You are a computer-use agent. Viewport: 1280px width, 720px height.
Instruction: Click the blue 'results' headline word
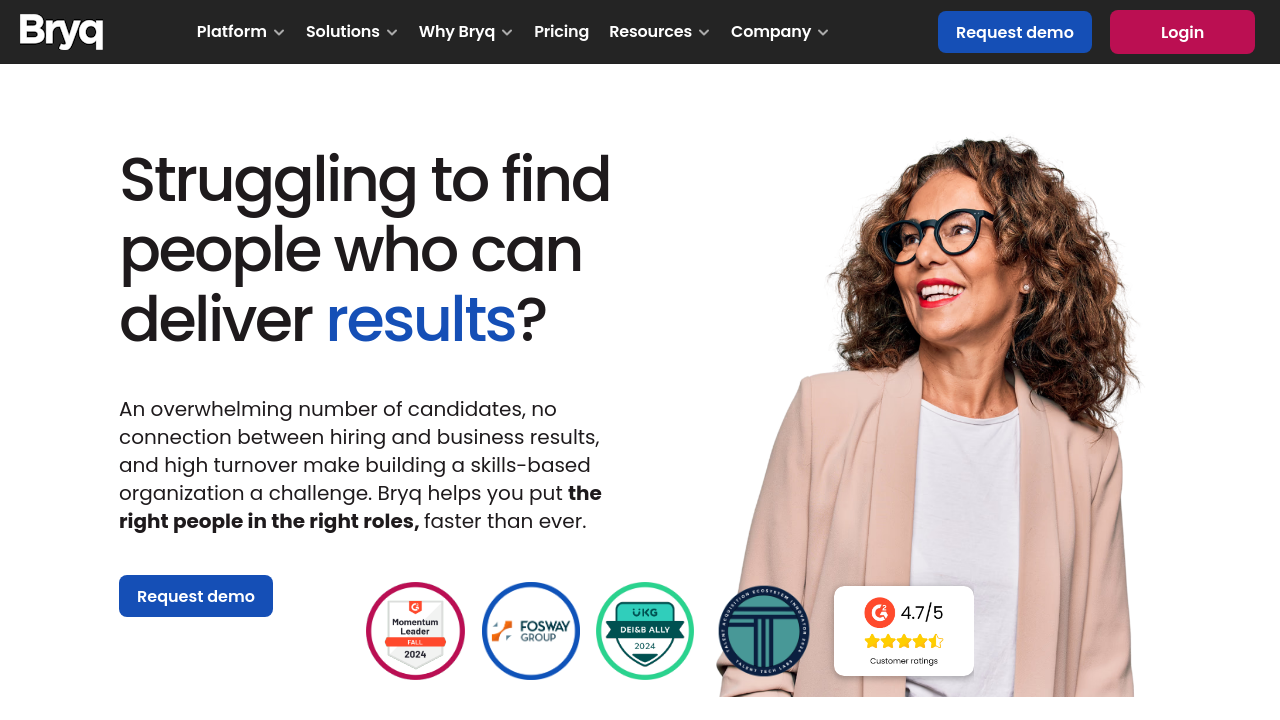[x=421, y=320]
